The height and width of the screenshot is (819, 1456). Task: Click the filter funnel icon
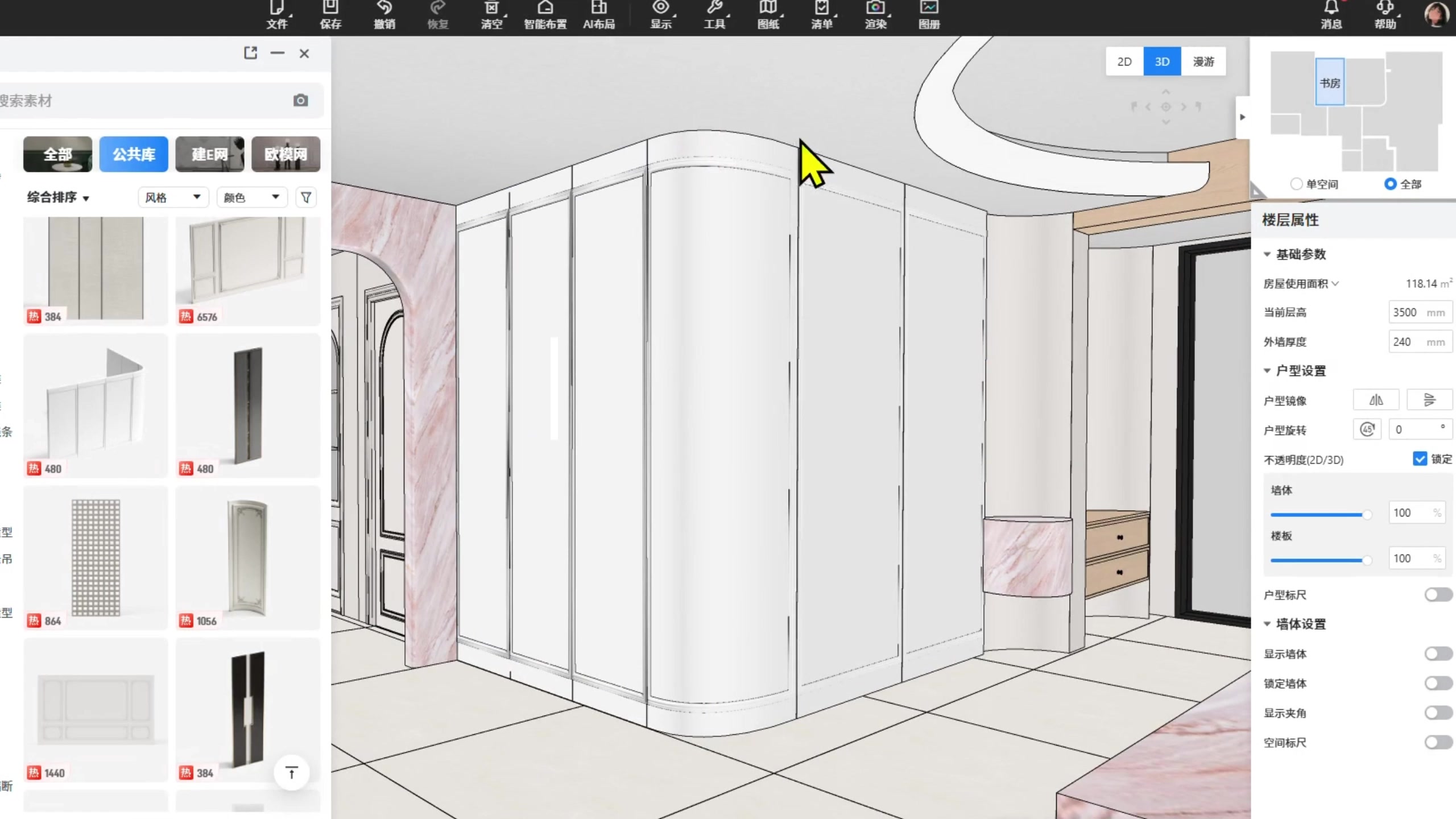[x=306, y=197]
